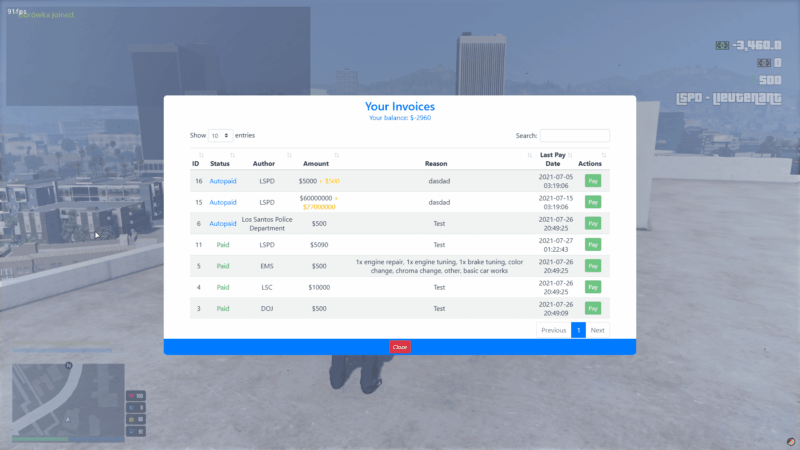Click Autopaid status of invoice 6
800x450 pixels.
(x=223, y=223)
